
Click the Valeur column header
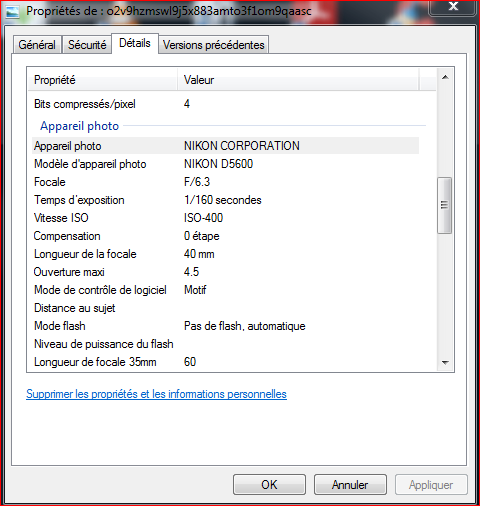pos(298,80)
